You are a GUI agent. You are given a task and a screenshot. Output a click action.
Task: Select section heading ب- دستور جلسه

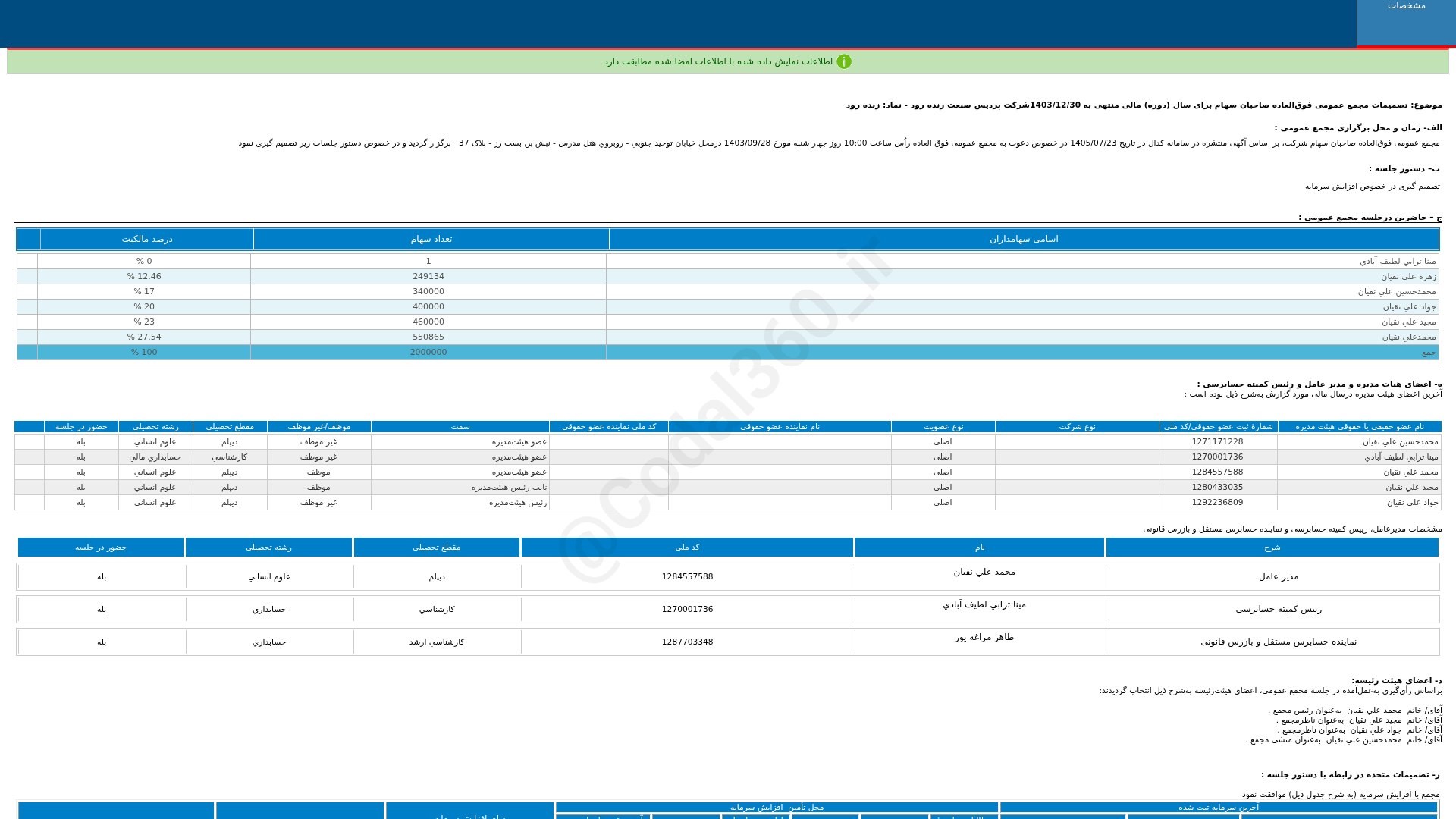pos(1404,169)
